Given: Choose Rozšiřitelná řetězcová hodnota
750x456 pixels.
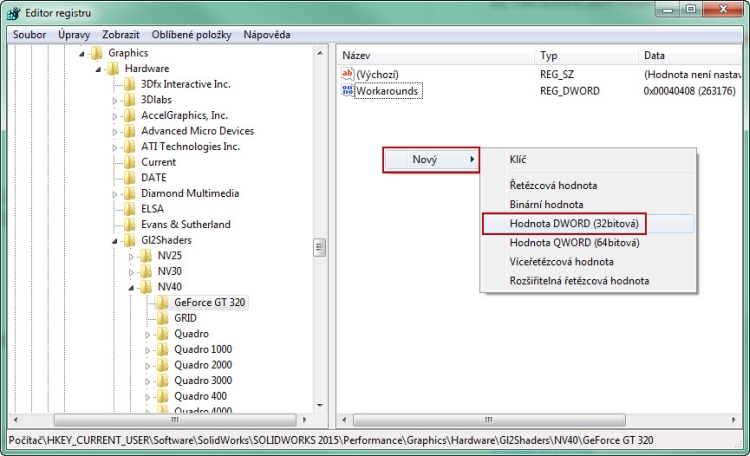Looking at the screenshot, I should coord(588,281).
